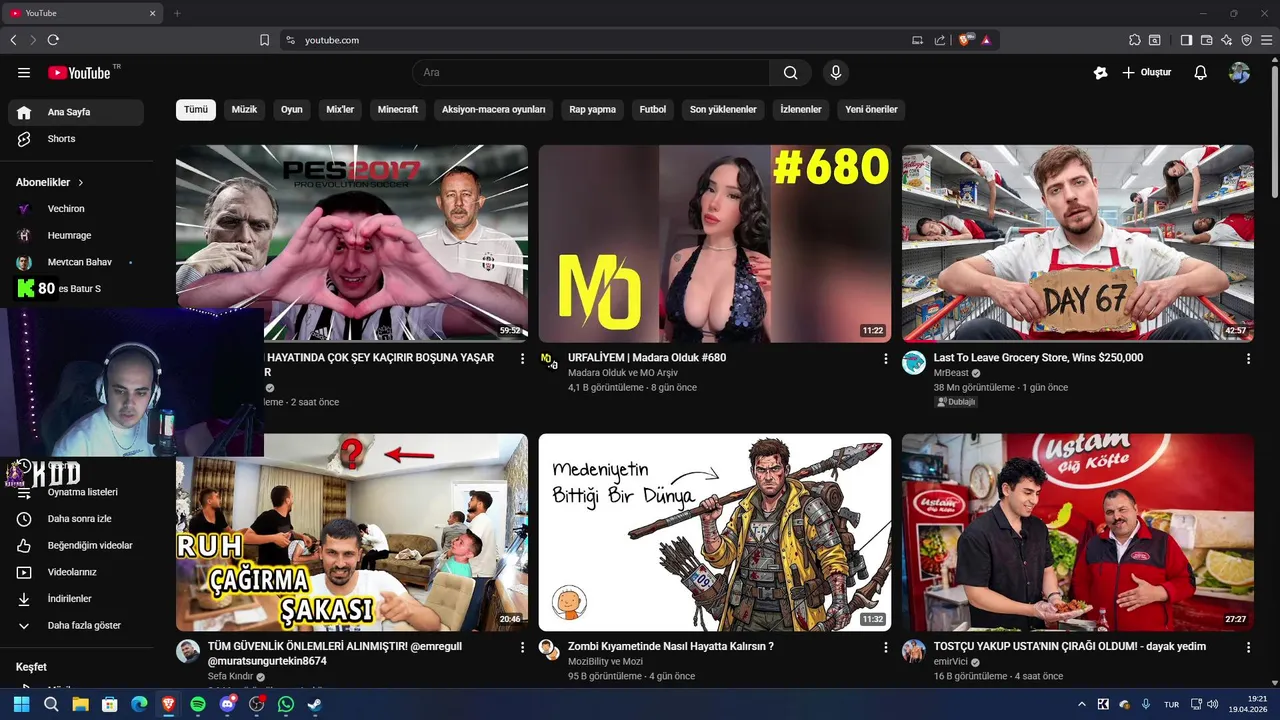Click the browser back arrow

tap(13, 40)
